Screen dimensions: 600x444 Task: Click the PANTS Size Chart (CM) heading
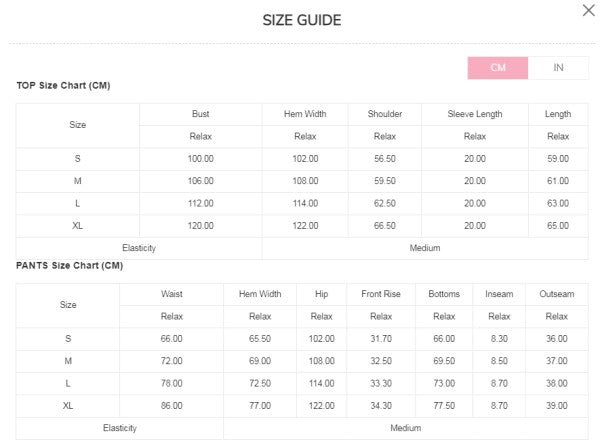pos(70,266)
